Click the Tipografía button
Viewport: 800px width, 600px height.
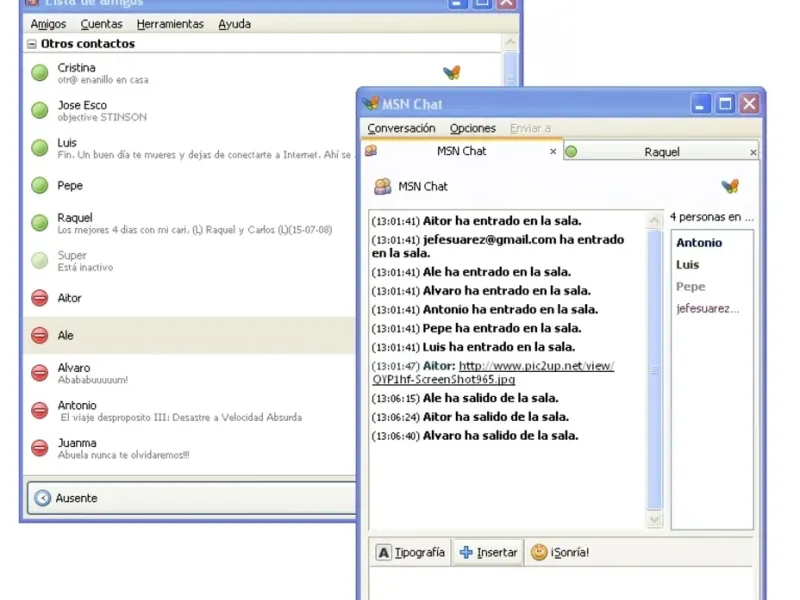point(410,553)
